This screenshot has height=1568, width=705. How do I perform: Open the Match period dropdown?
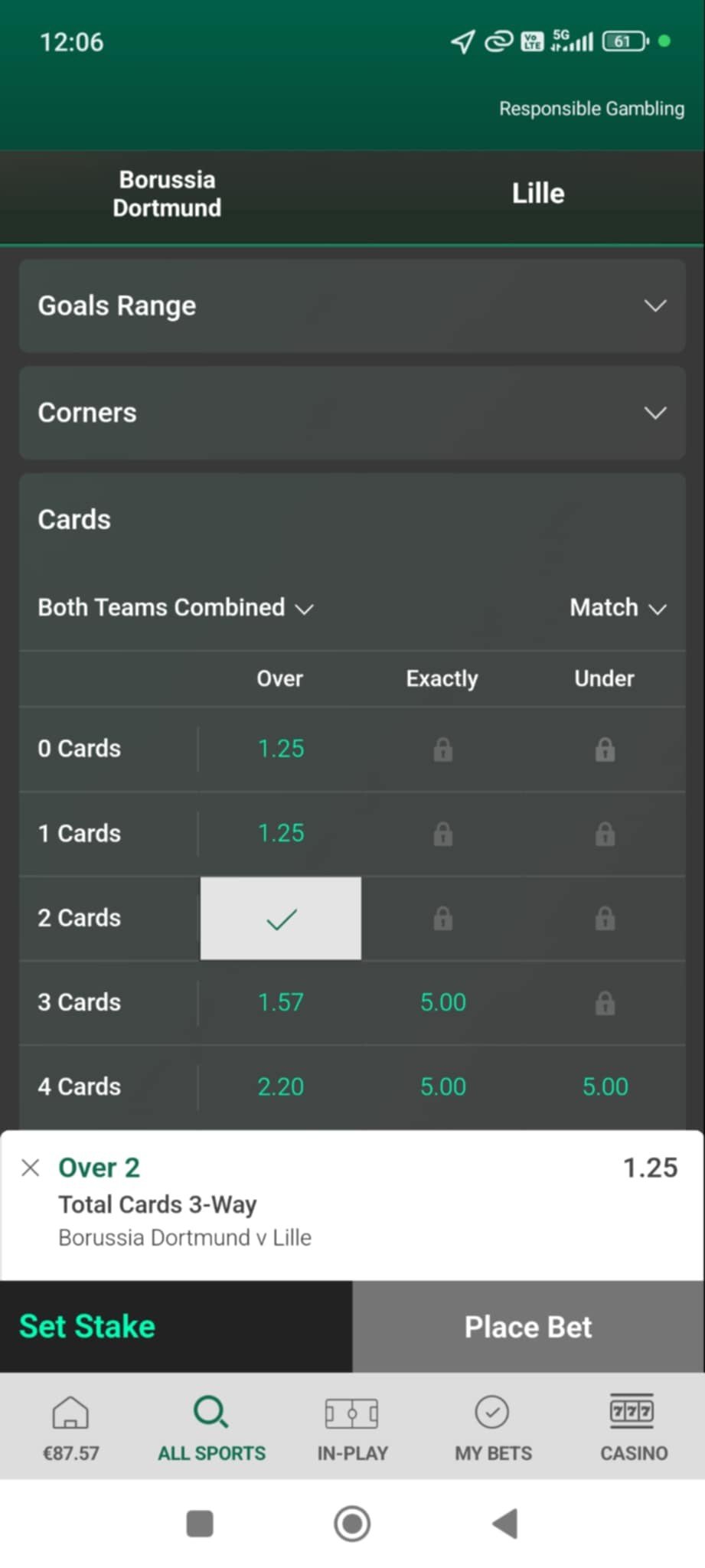pyautogui.click(x=619, y=608)
